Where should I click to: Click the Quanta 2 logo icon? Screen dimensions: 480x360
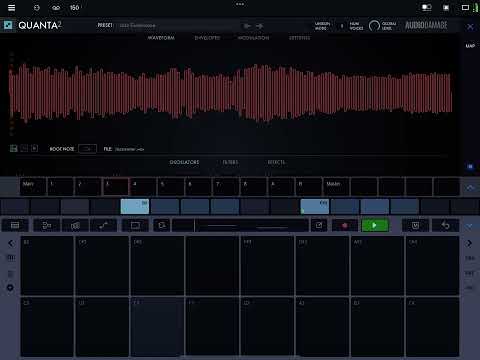pos(8,25)
